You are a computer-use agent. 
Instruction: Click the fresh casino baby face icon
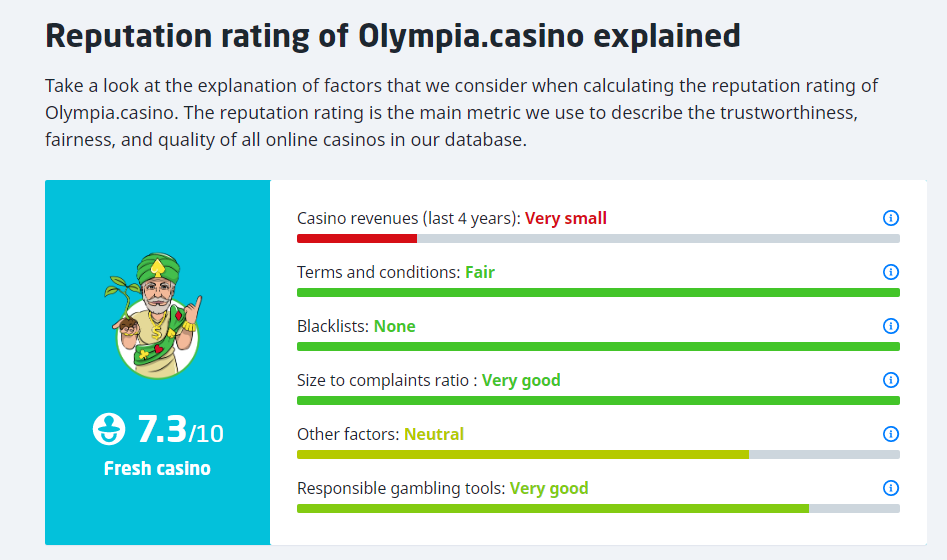(x=110, y=430)
